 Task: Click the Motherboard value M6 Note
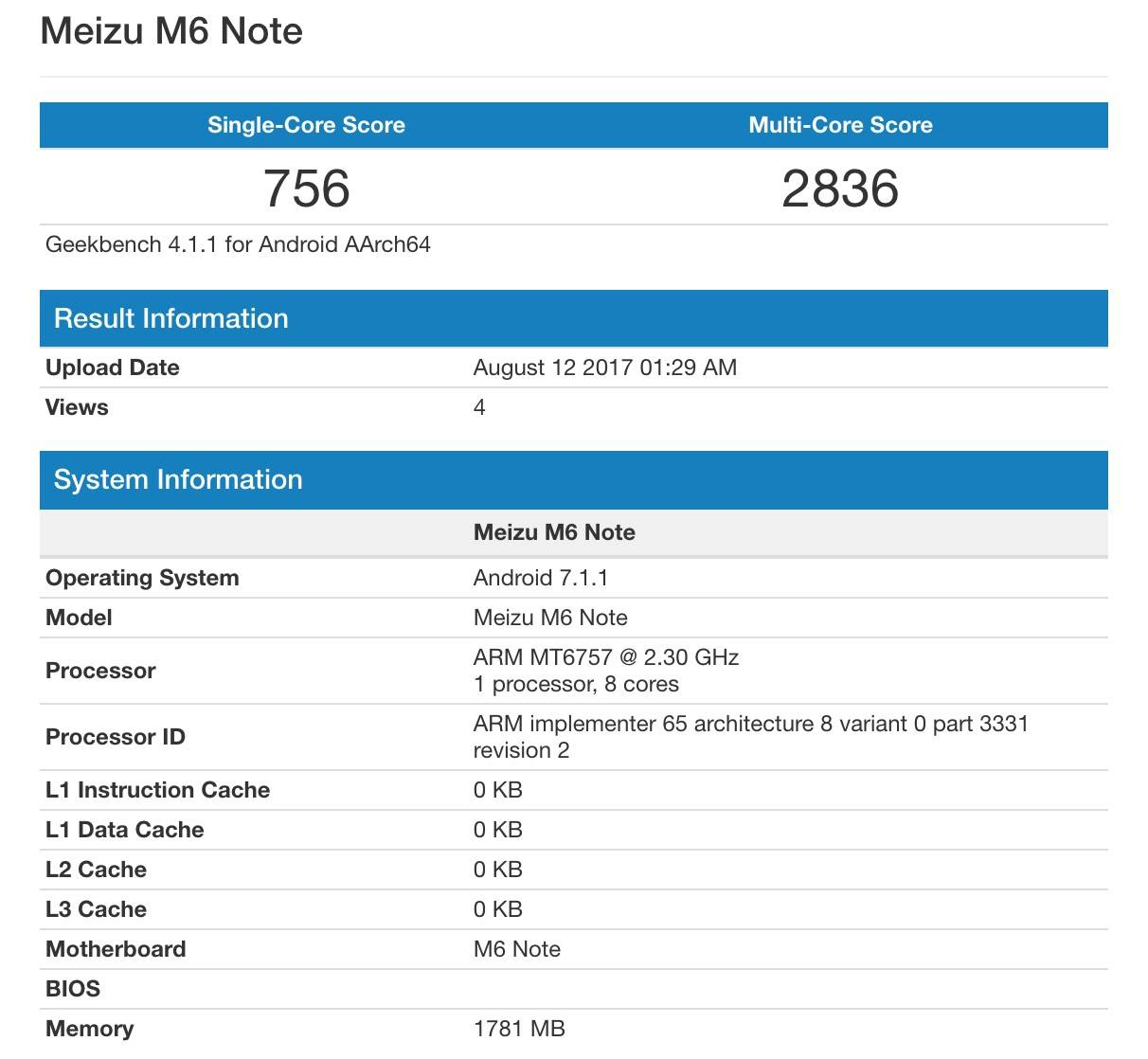click(517, 949)
